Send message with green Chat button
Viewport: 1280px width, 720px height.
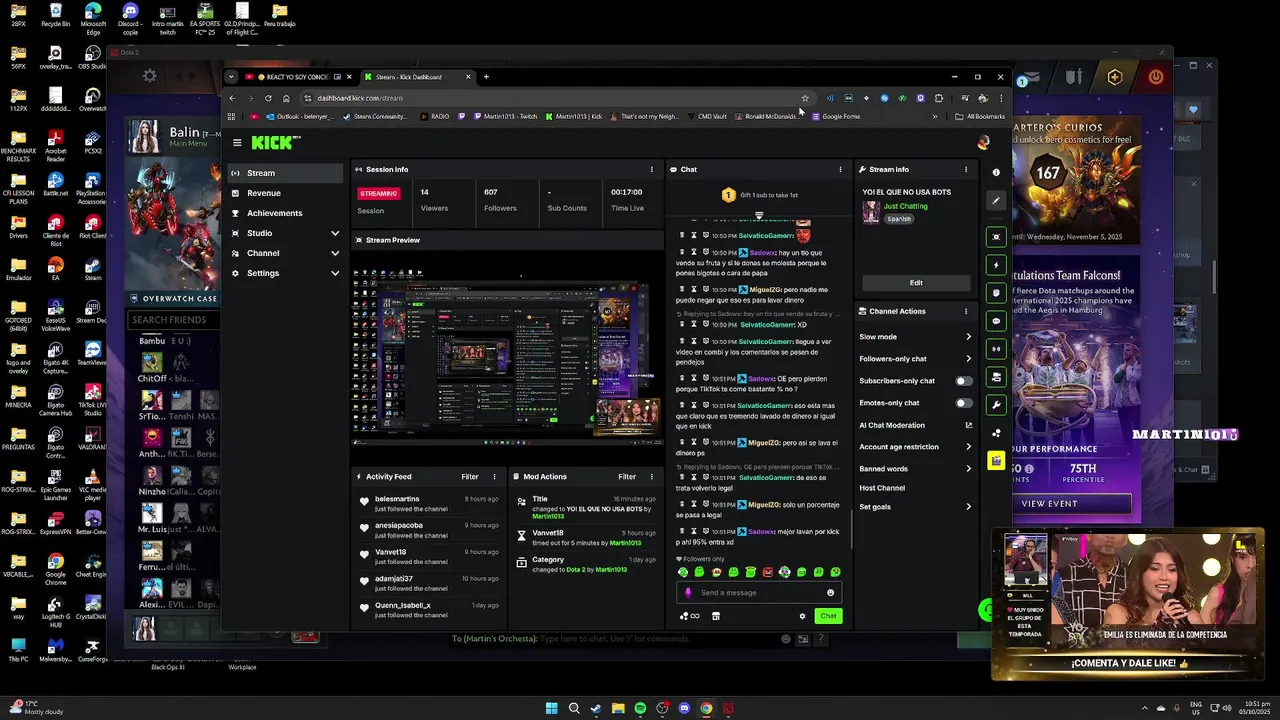pyautogui.click(x=828, y=616)
